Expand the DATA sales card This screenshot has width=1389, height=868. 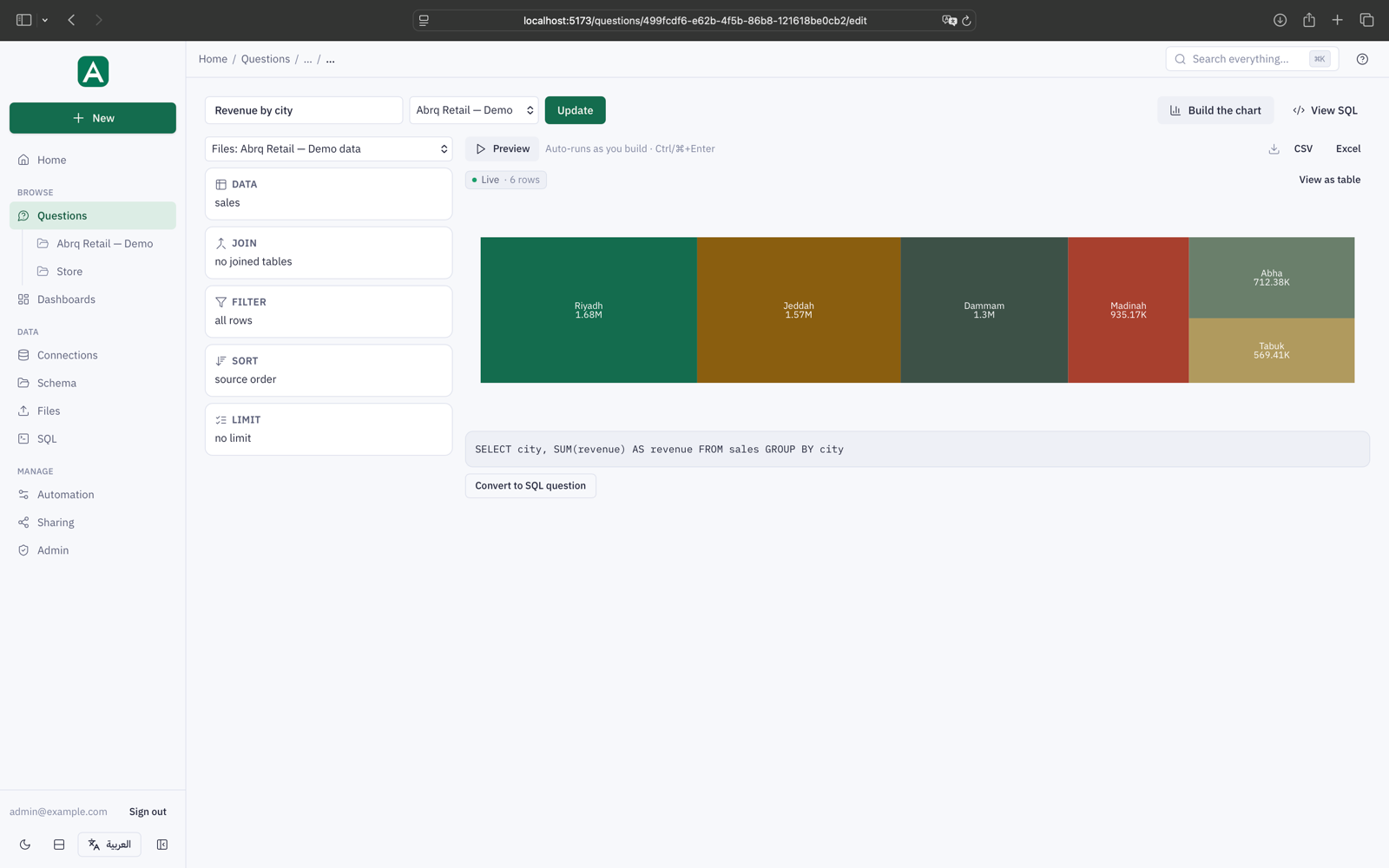point(329,194)
